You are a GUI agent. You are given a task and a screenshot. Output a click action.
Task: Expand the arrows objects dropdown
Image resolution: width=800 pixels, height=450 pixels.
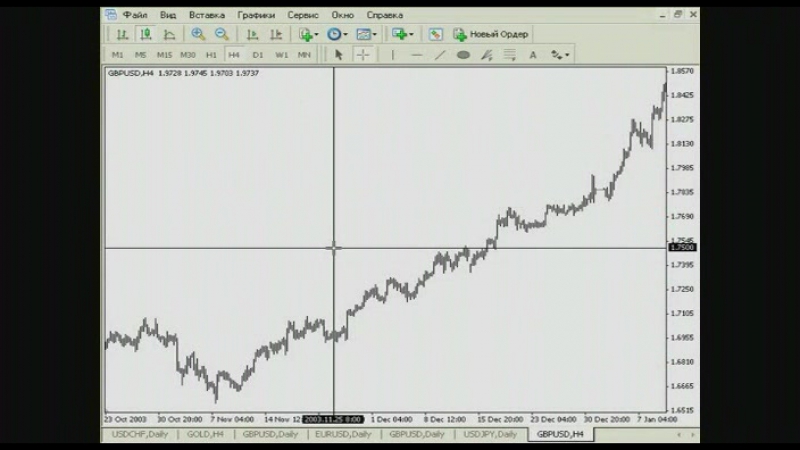560,55
